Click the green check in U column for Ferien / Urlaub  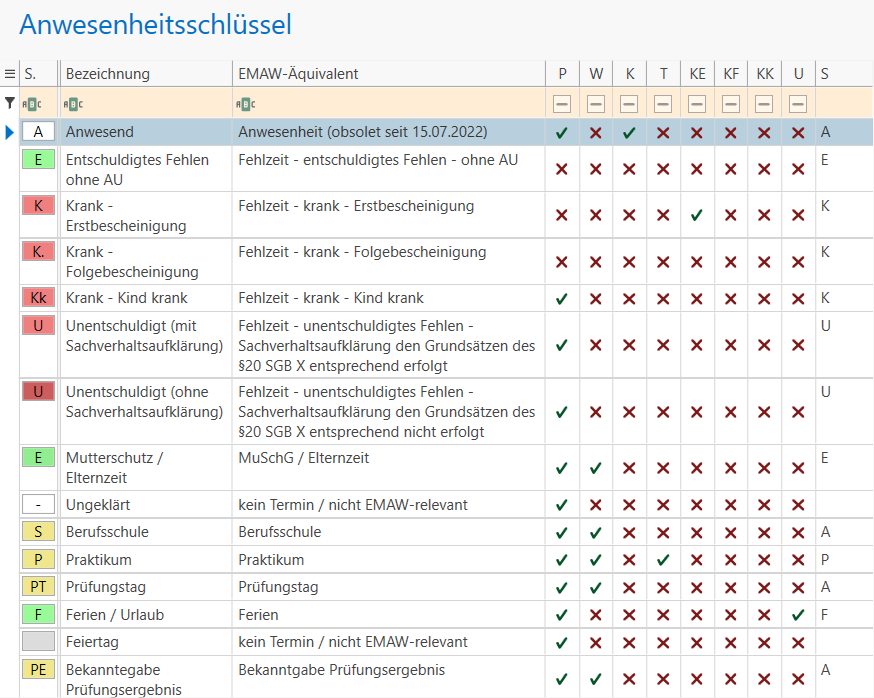coord(798,615)
